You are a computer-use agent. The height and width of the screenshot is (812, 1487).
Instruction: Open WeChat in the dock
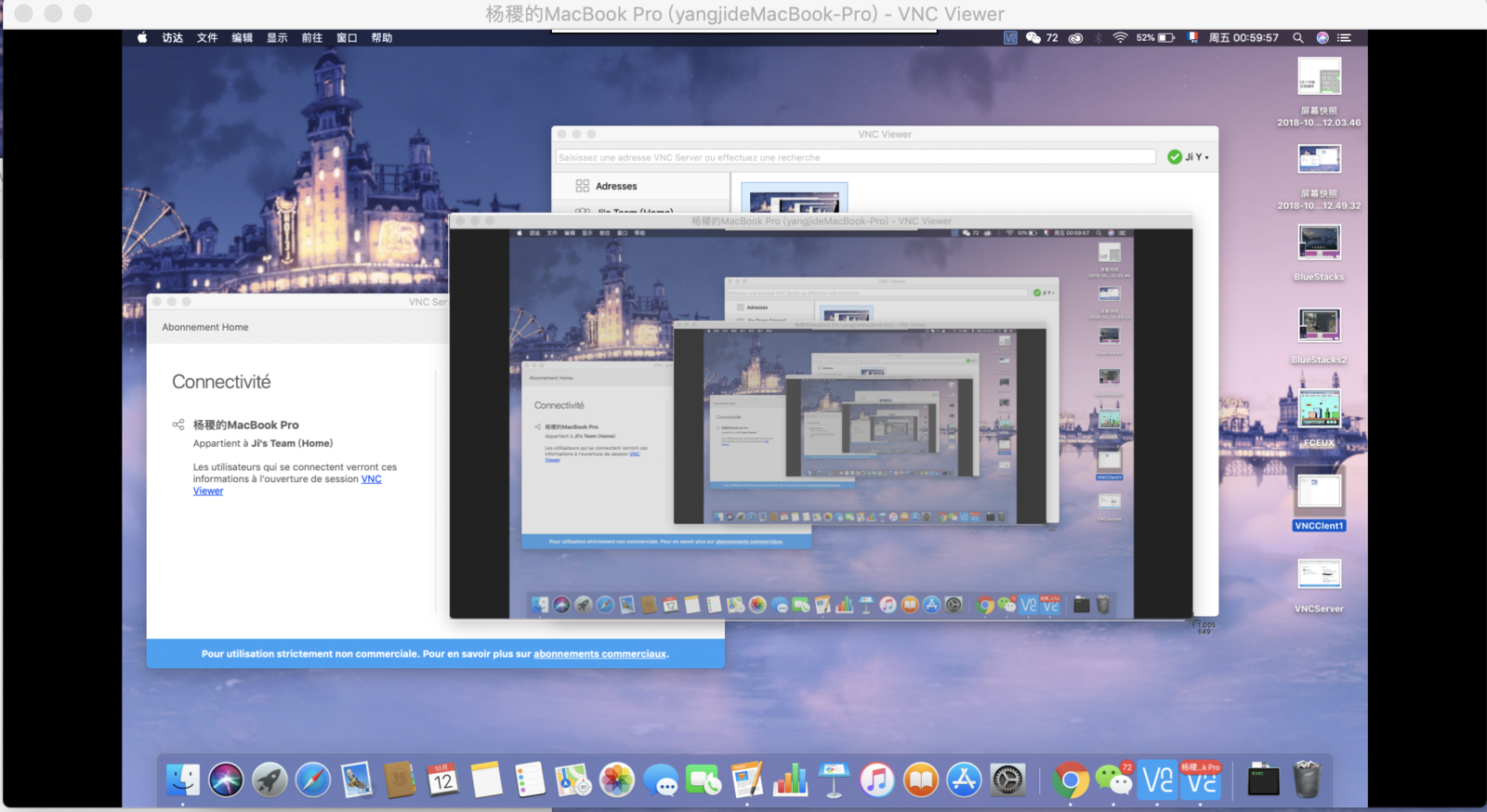[1113, 780]
